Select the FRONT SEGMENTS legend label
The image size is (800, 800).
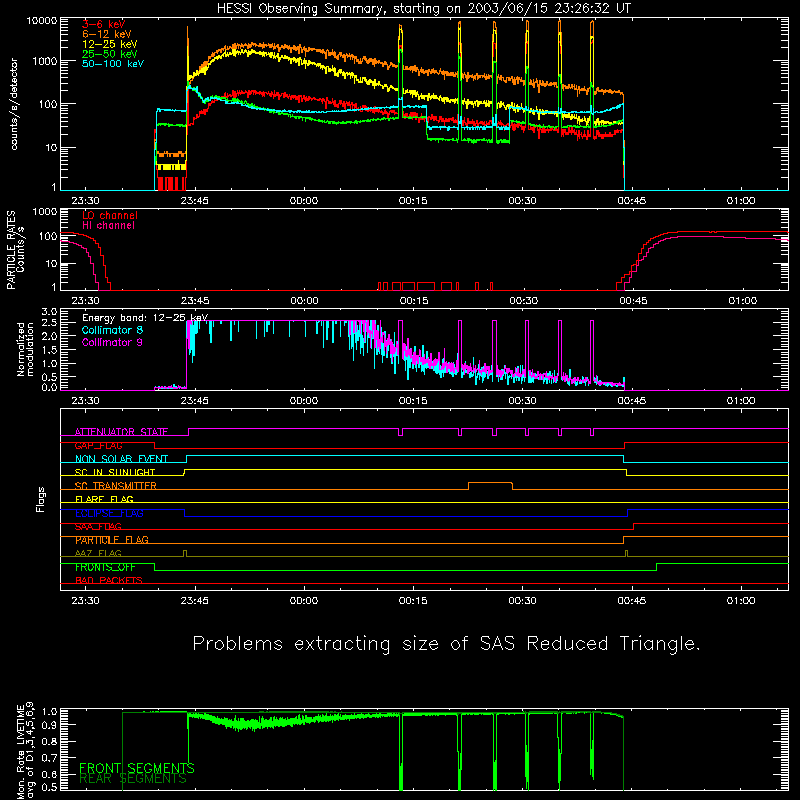click(137, 768)
